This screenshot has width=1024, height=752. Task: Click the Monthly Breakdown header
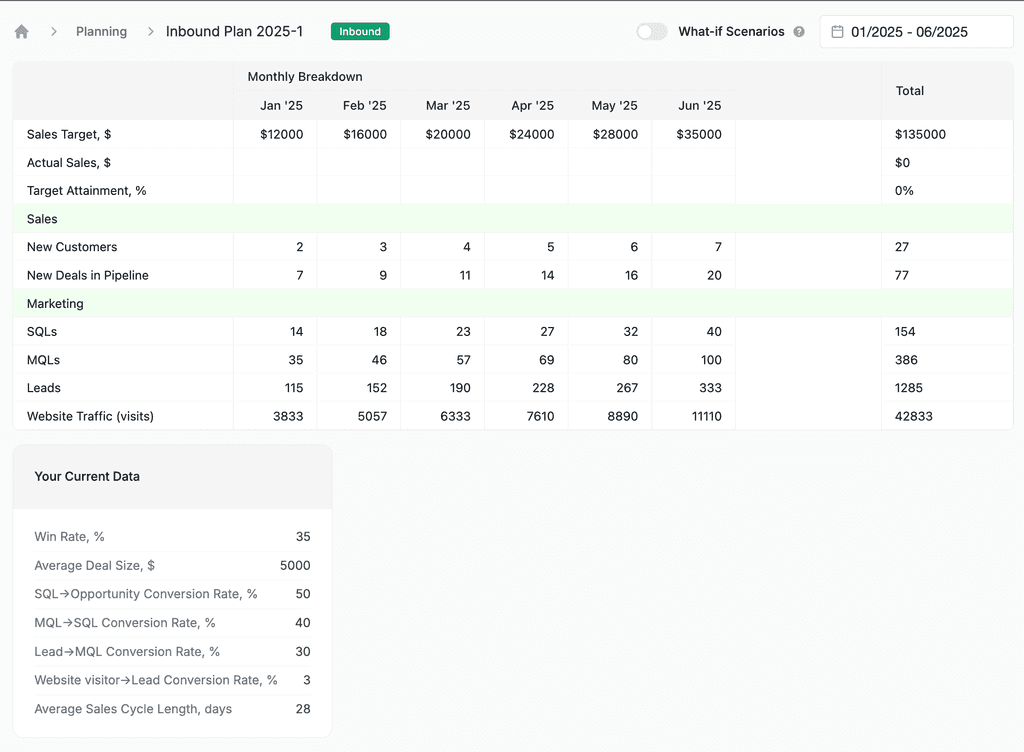304,76
